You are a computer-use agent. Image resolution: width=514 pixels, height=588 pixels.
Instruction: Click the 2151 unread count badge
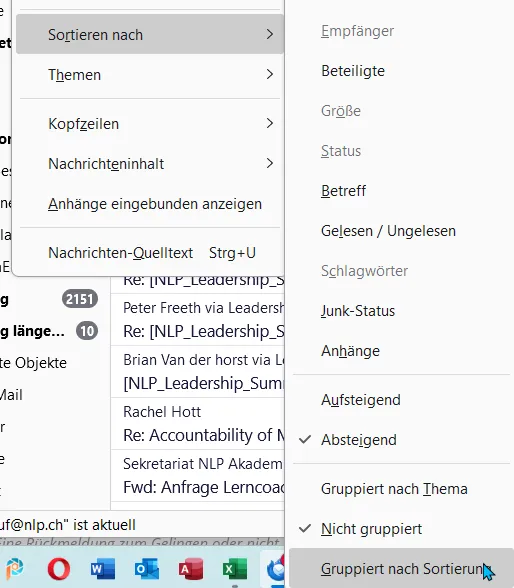point(79,299)
